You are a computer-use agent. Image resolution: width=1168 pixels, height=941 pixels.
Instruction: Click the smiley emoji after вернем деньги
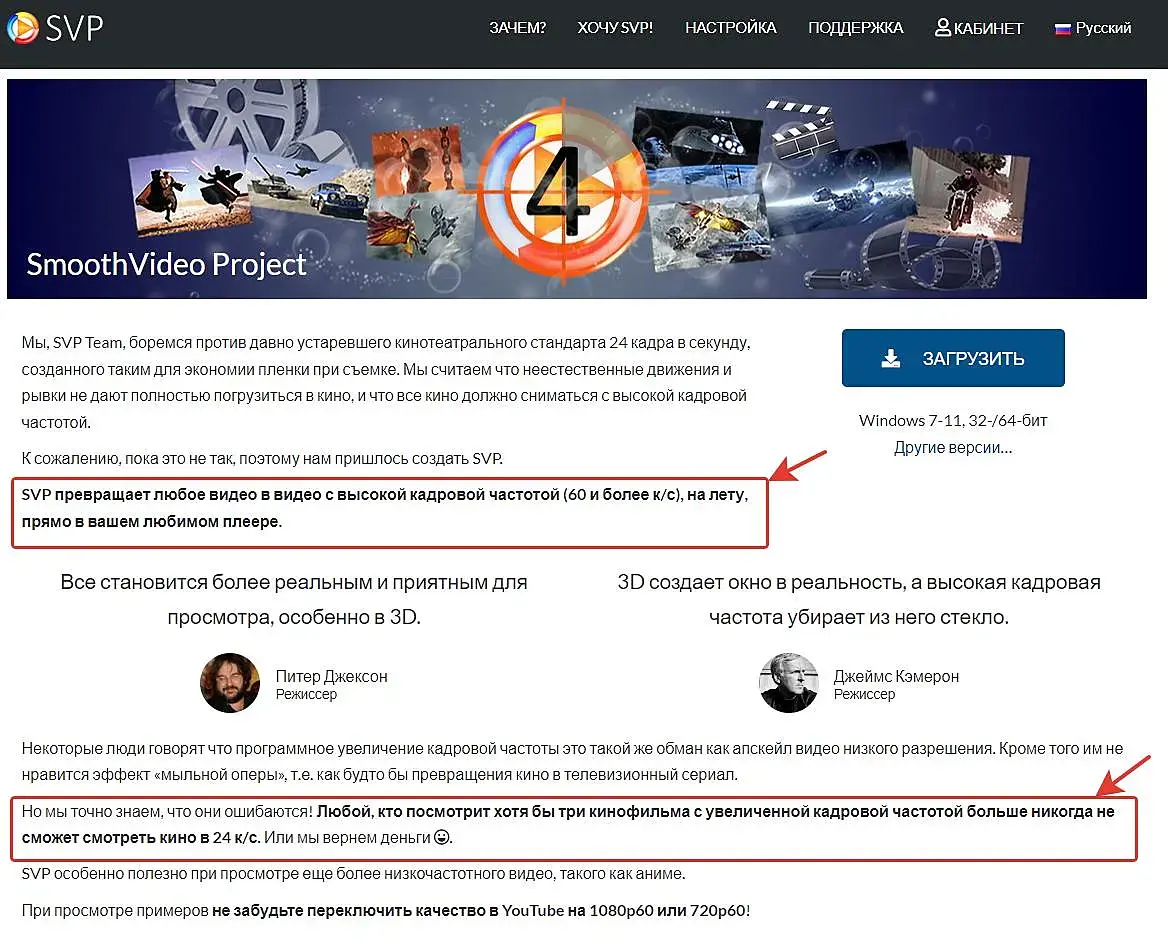(442, 837)
